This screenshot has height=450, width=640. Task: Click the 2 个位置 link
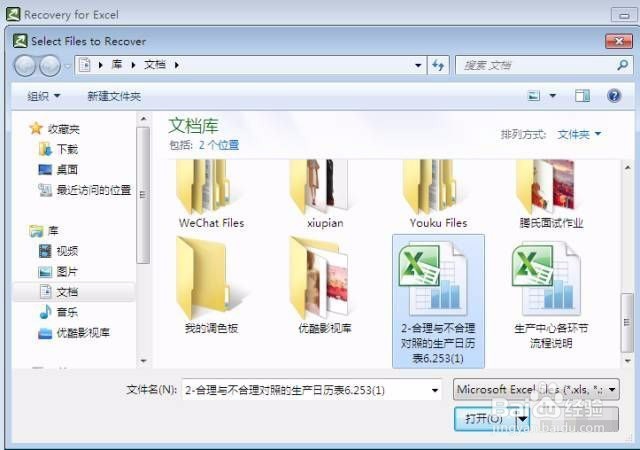click(219, 145)
